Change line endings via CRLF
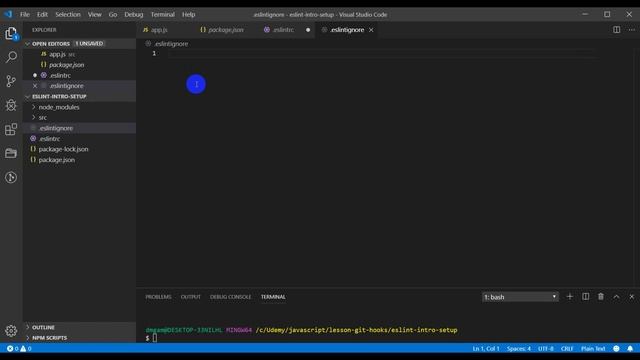 [567, 349]
